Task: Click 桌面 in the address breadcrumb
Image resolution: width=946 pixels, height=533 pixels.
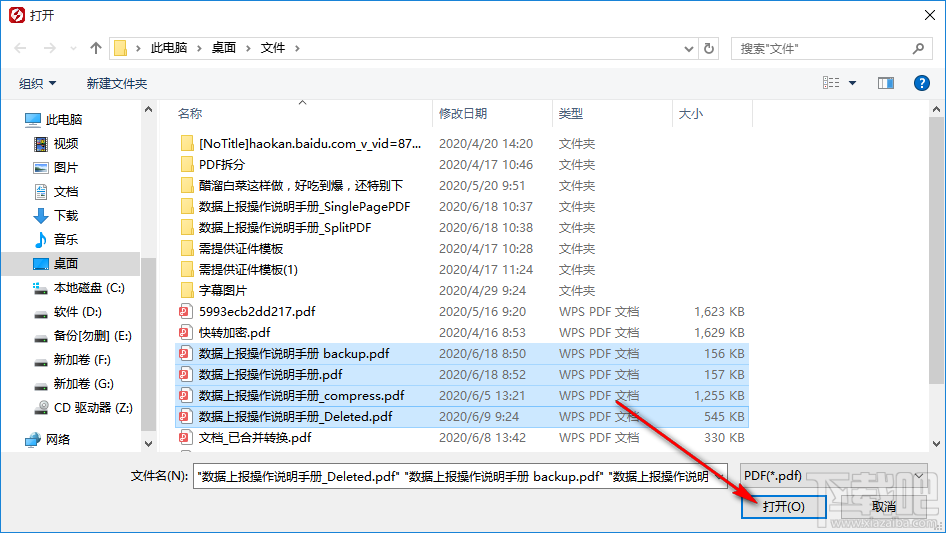Action: pos(223,48)
